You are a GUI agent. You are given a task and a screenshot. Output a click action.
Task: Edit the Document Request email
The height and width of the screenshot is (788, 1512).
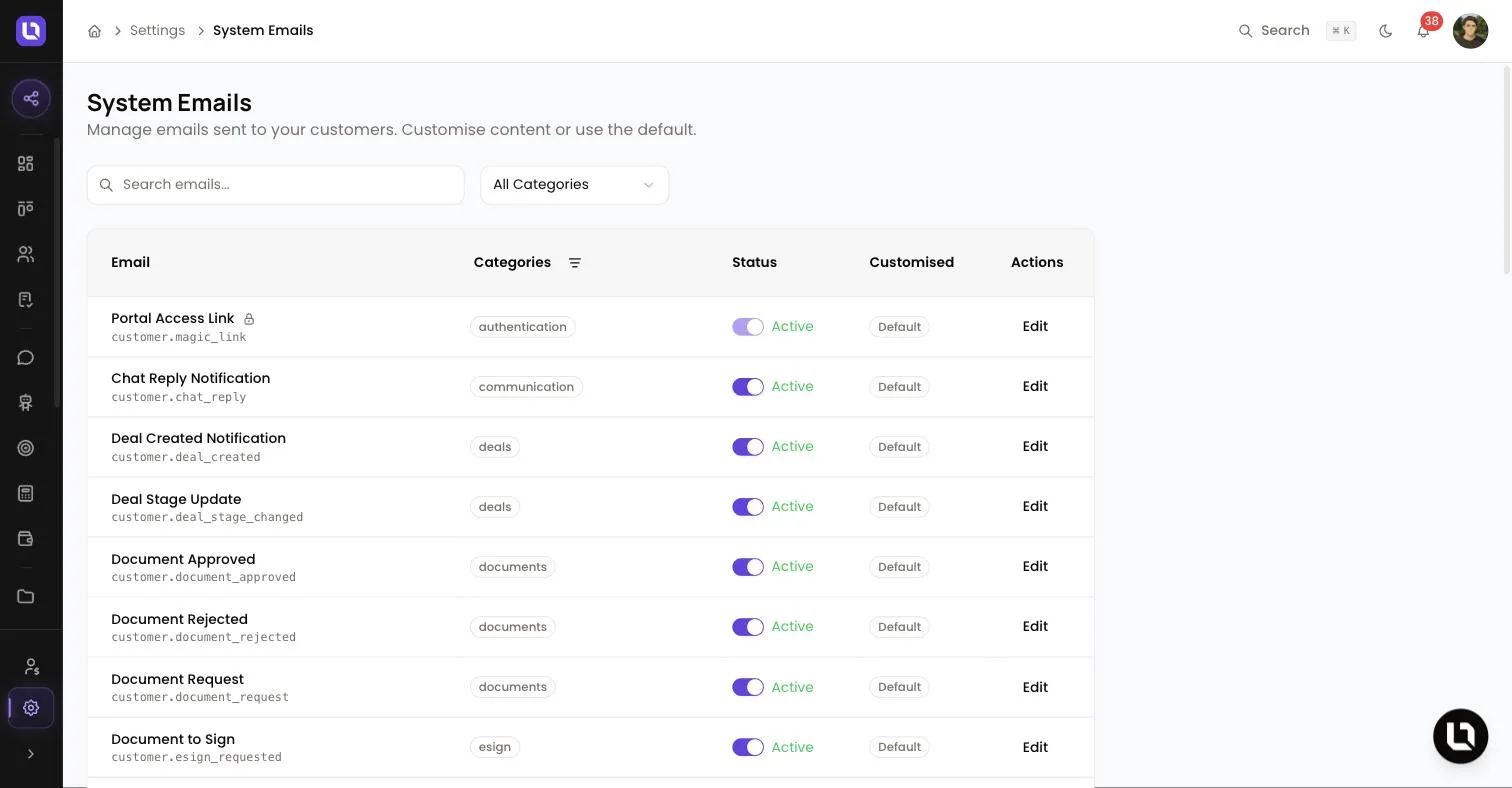tap(1035, 687)
